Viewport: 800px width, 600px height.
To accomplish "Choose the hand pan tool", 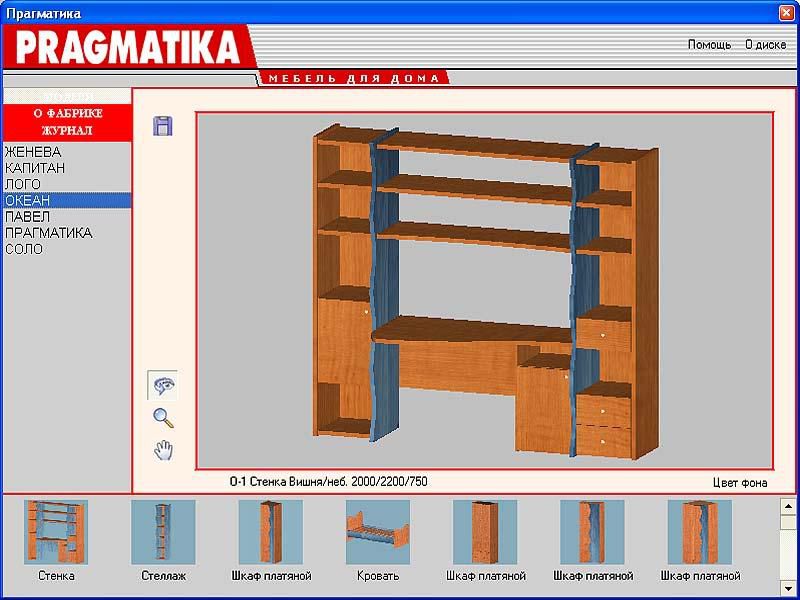I will [x=163, y=450].
